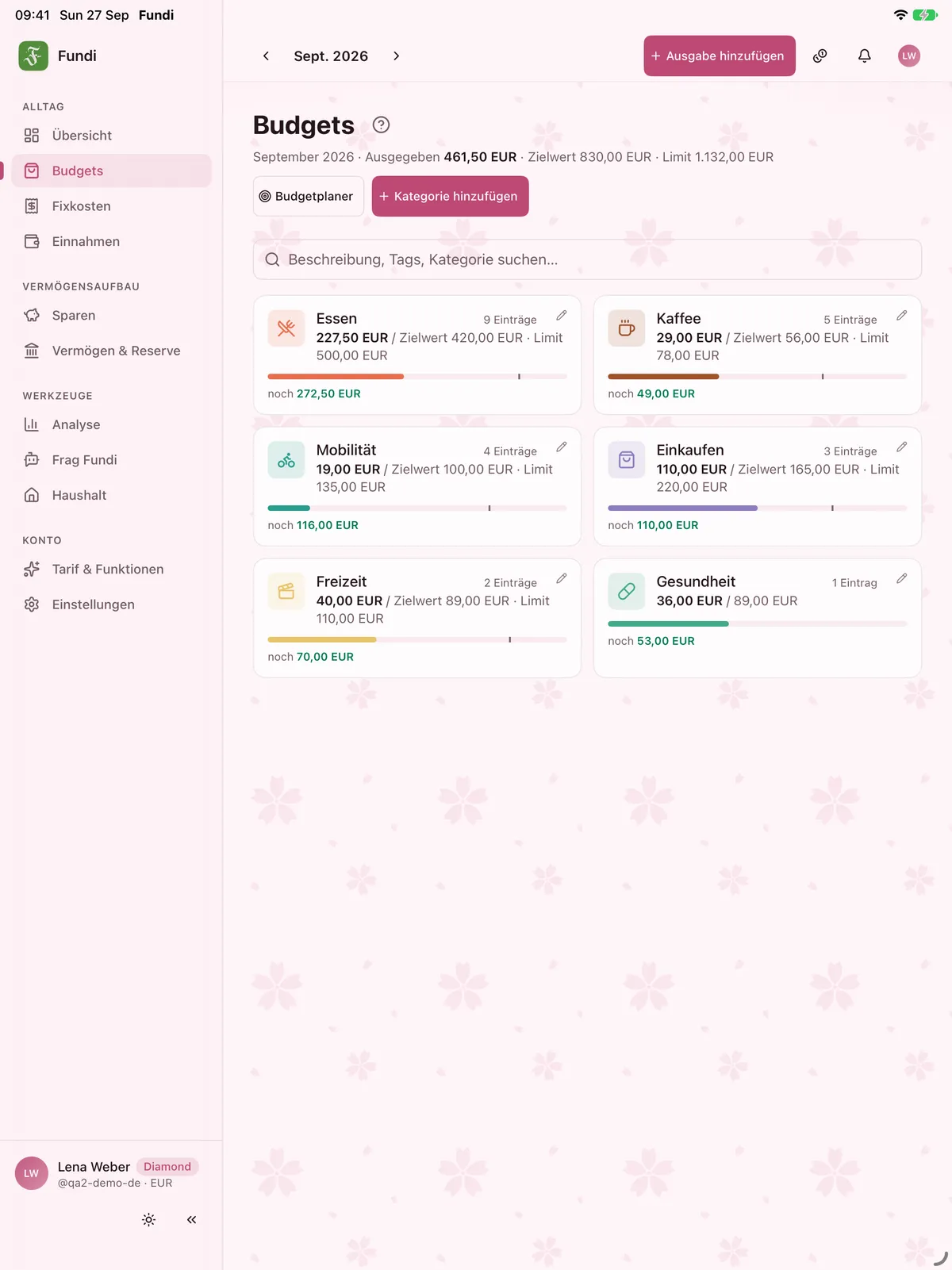Click the Essen budget progress bar
The width and height of the screenshot is (952, 1270).
[417, 376]
